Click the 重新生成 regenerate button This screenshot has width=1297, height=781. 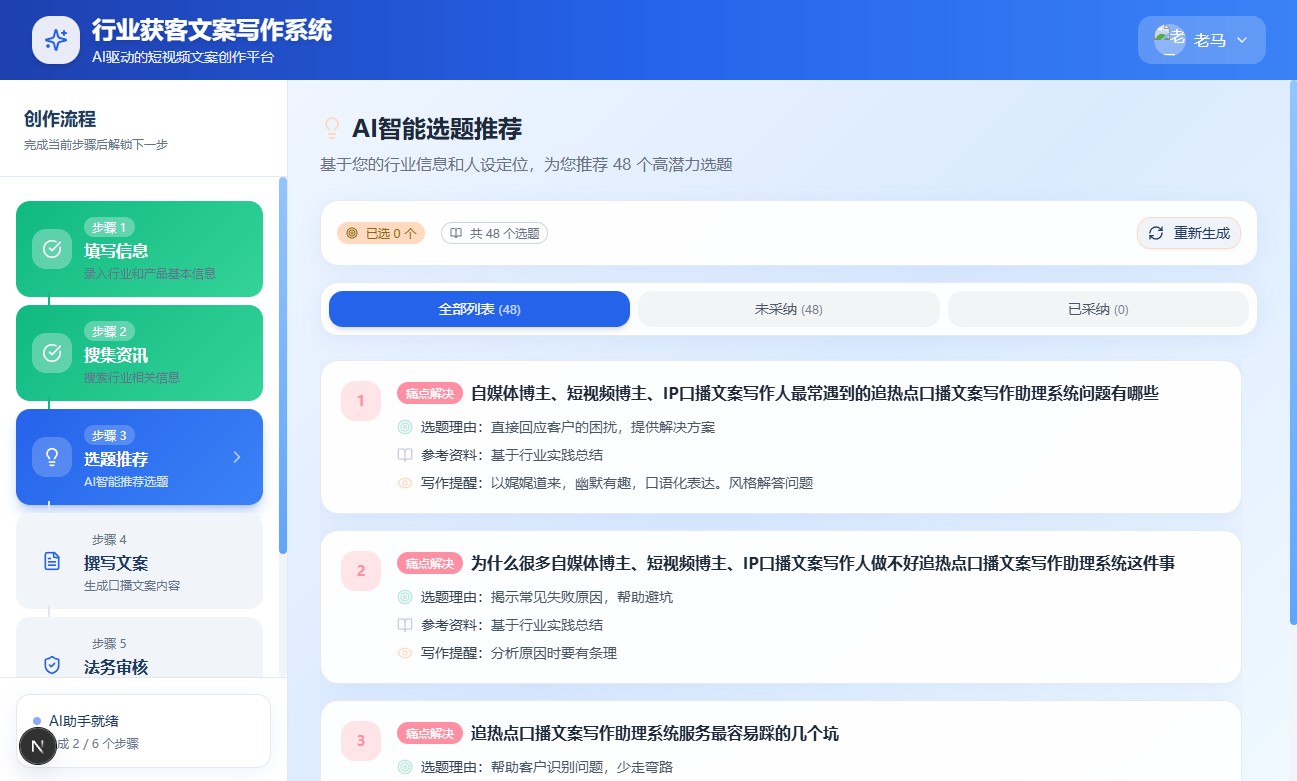pos(1188,233)
